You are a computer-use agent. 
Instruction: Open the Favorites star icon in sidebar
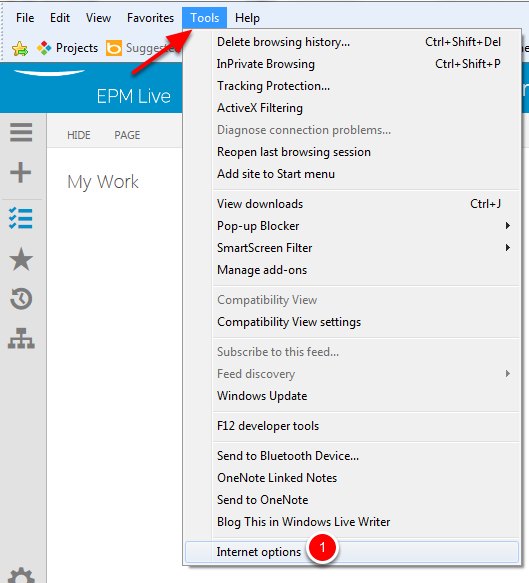pyautogui.click(x=21, y=259)
